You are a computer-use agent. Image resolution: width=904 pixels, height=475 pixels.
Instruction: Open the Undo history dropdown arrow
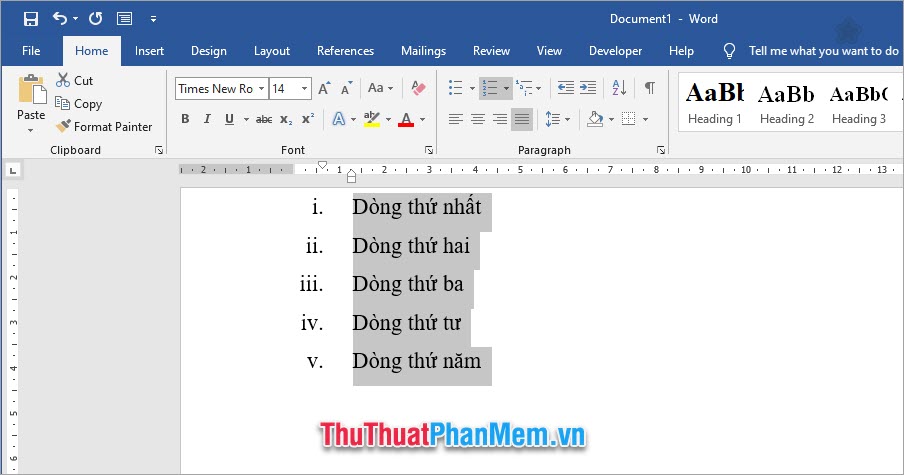(76, 19)
